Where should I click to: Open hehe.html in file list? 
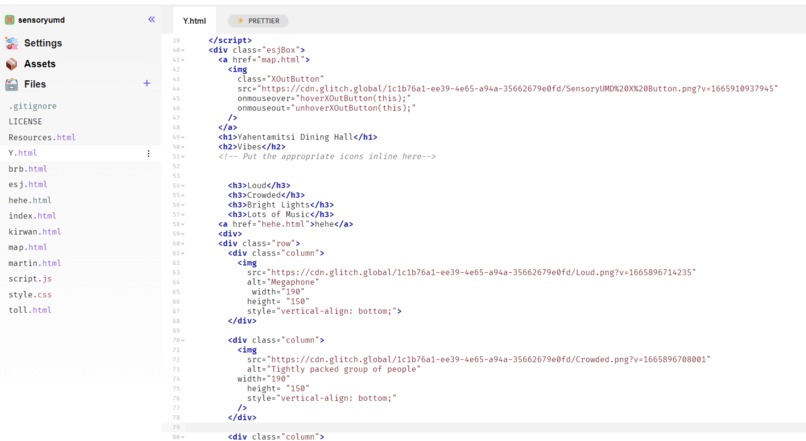(30, 200)
